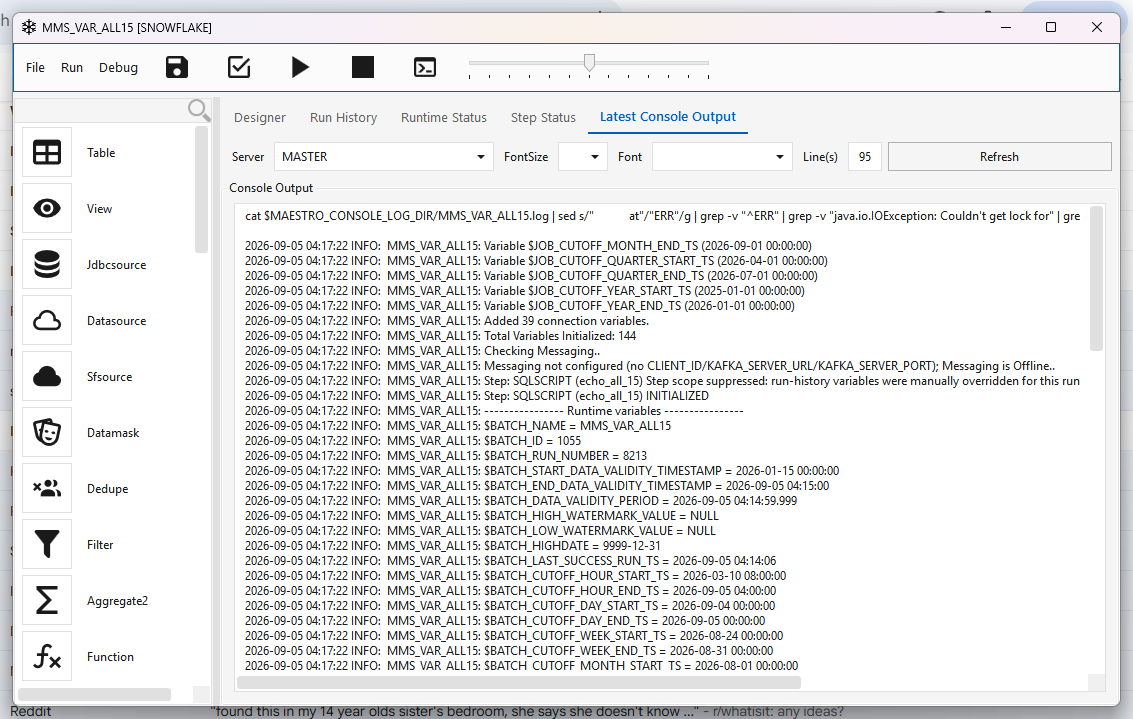Click the "Total Variables Initialized: 144" log line
The height and width of the screenshot is (719, 1133).
pos(440,336)
